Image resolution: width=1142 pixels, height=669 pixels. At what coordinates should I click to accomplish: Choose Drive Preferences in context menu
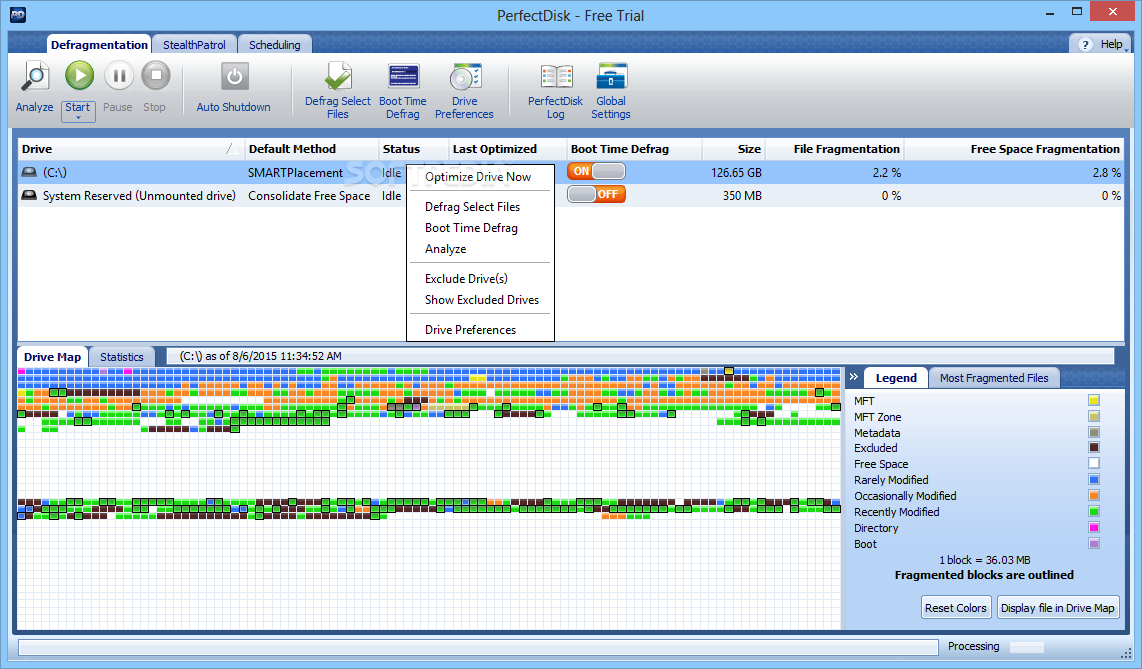[470, 330]
